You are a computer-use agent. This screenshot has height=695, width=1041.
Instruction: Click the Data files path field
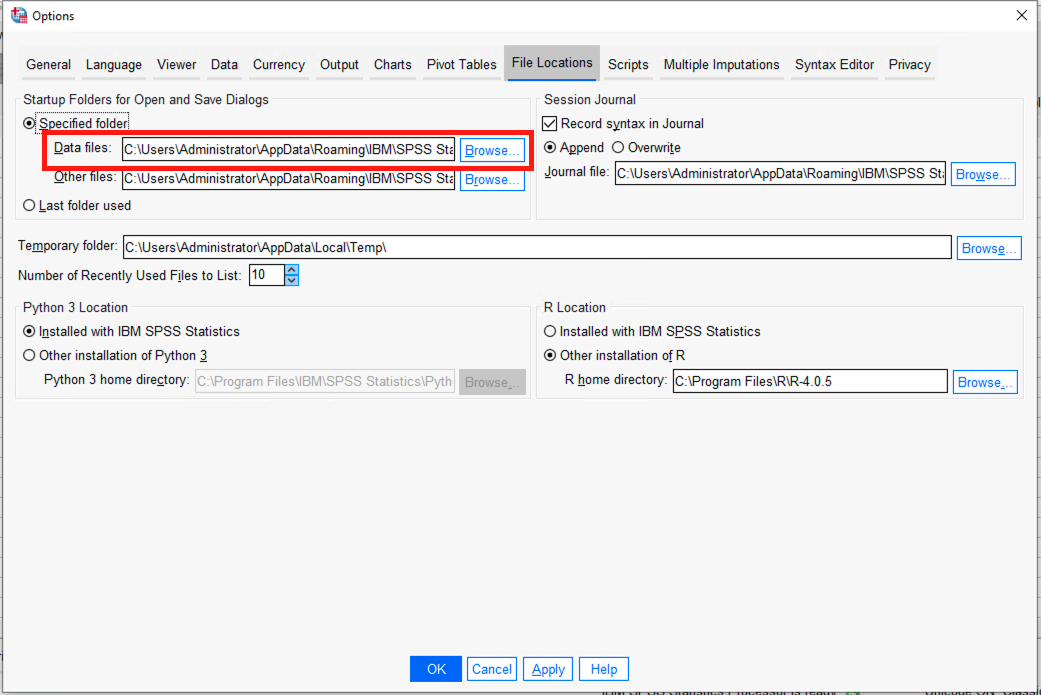(288, 149)
